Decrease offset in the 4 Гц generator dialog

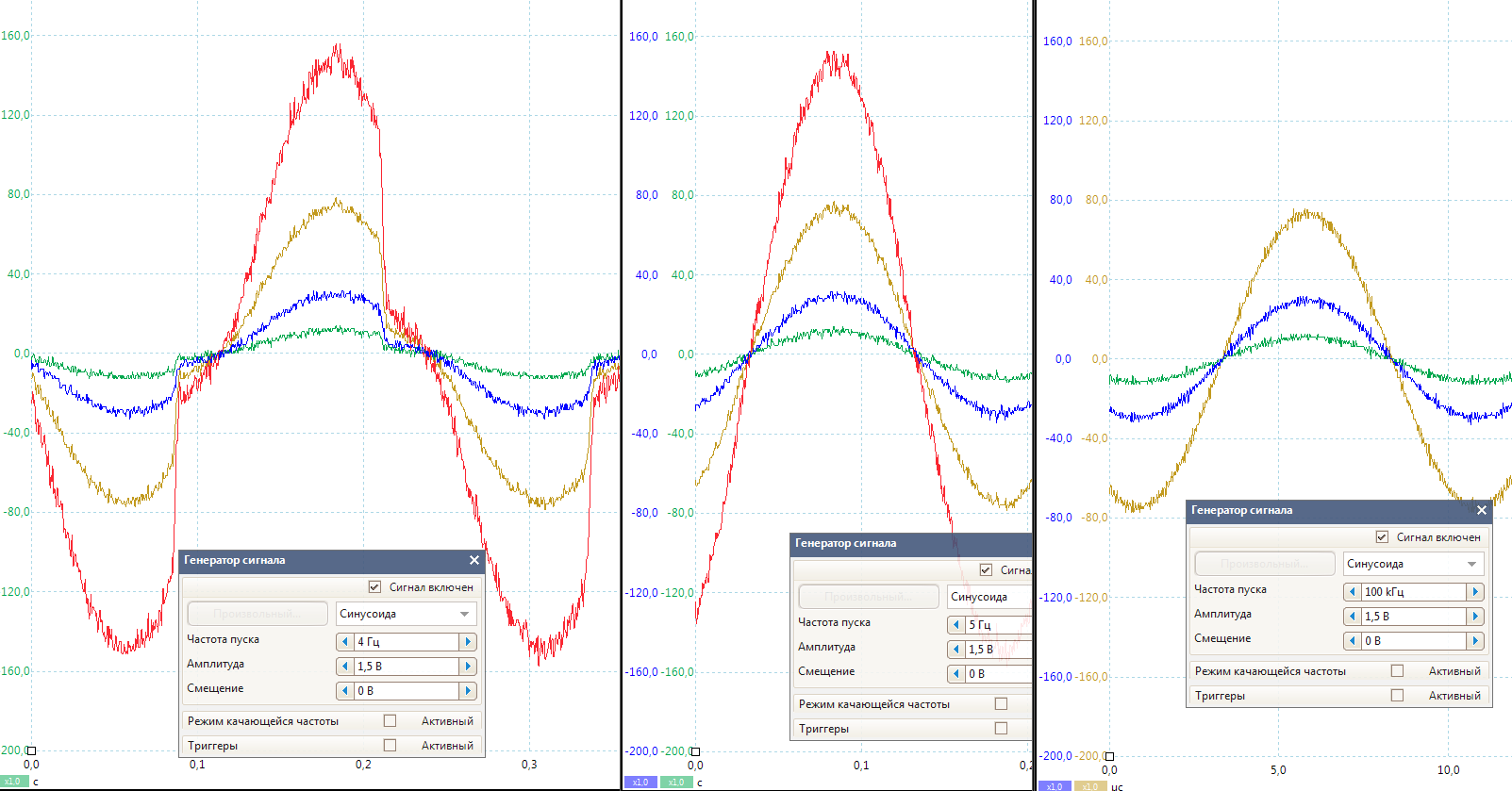point(345,691)
